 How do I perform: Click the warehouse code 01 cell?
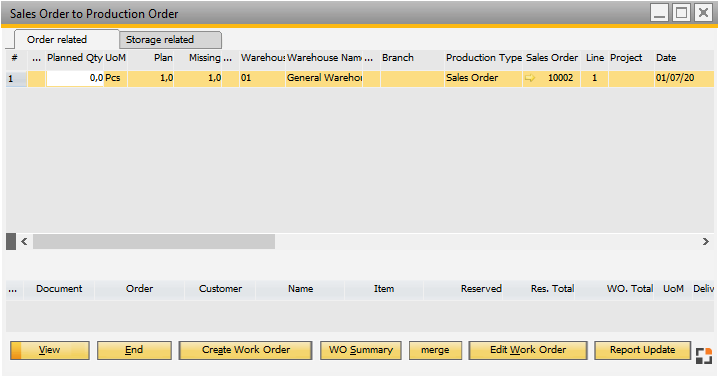[262, 78]
